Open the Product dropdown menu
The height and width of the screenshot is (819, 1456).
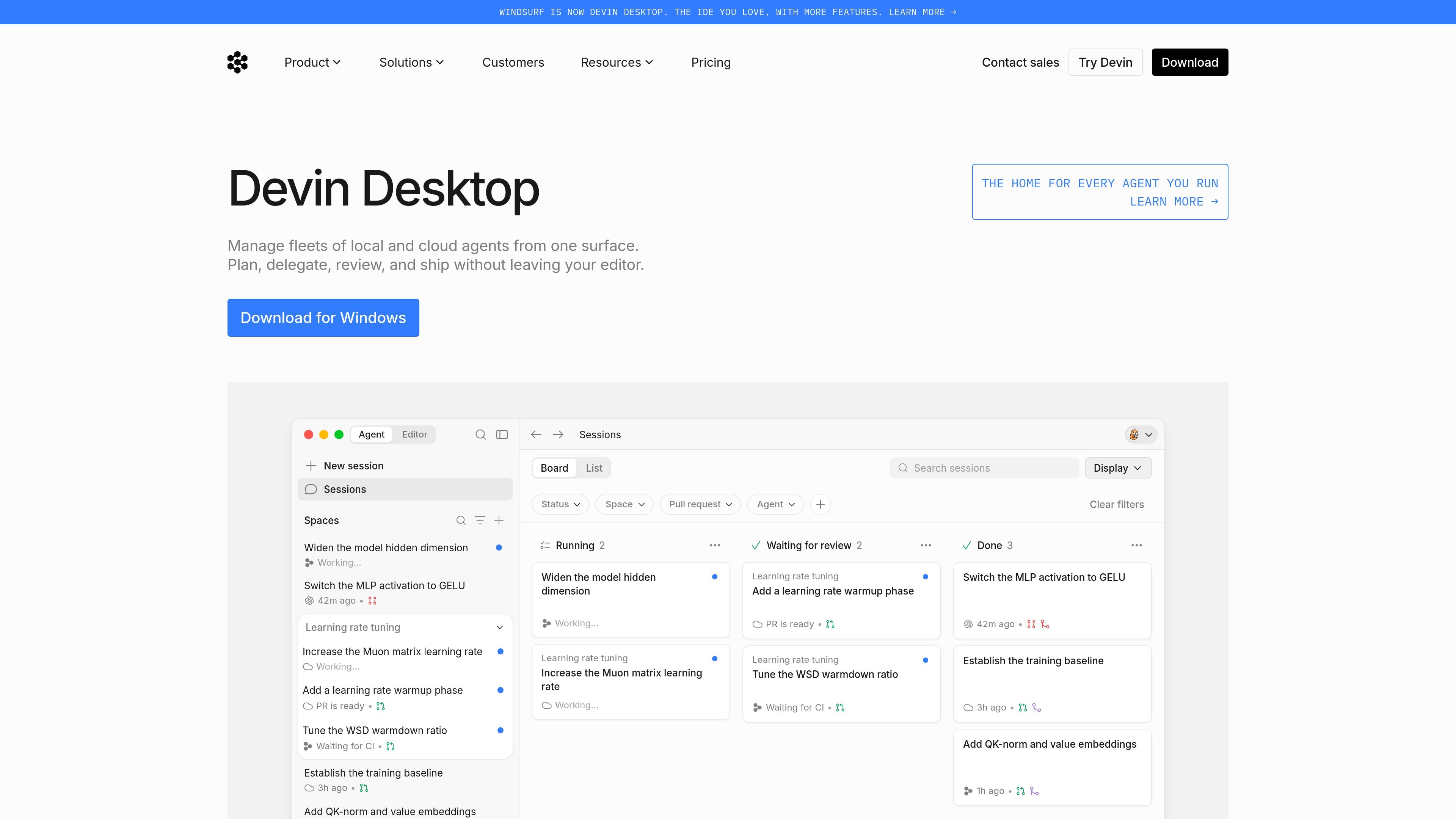pos(312,62)
